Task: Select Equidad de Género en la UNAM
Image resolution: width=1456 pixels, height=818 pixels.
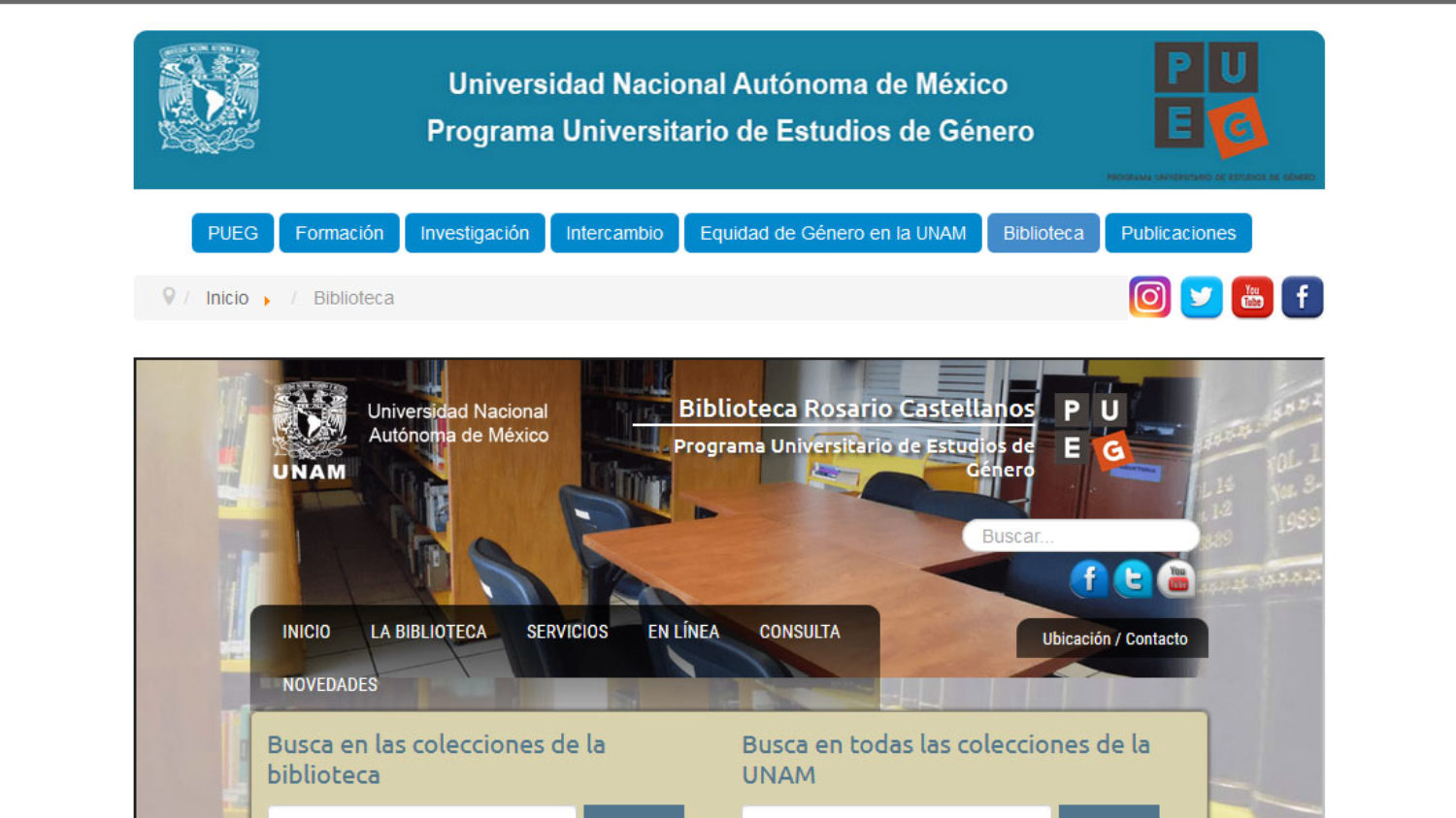Action: click(833, 233)
